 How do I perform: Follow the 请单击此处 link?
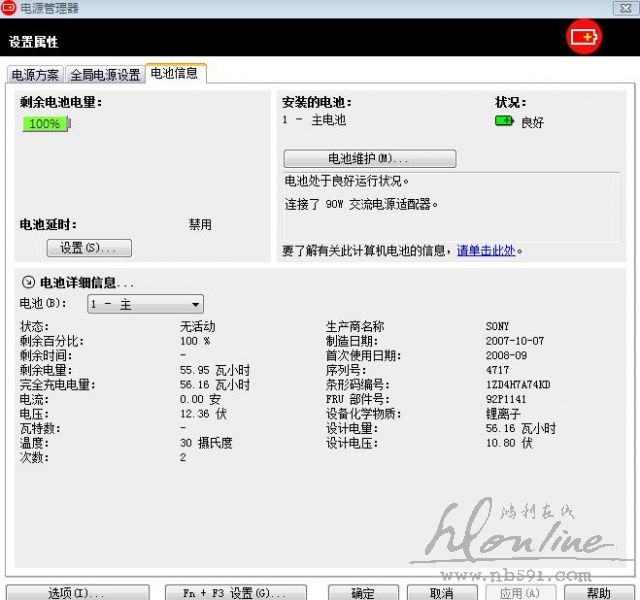click(486, 251)
